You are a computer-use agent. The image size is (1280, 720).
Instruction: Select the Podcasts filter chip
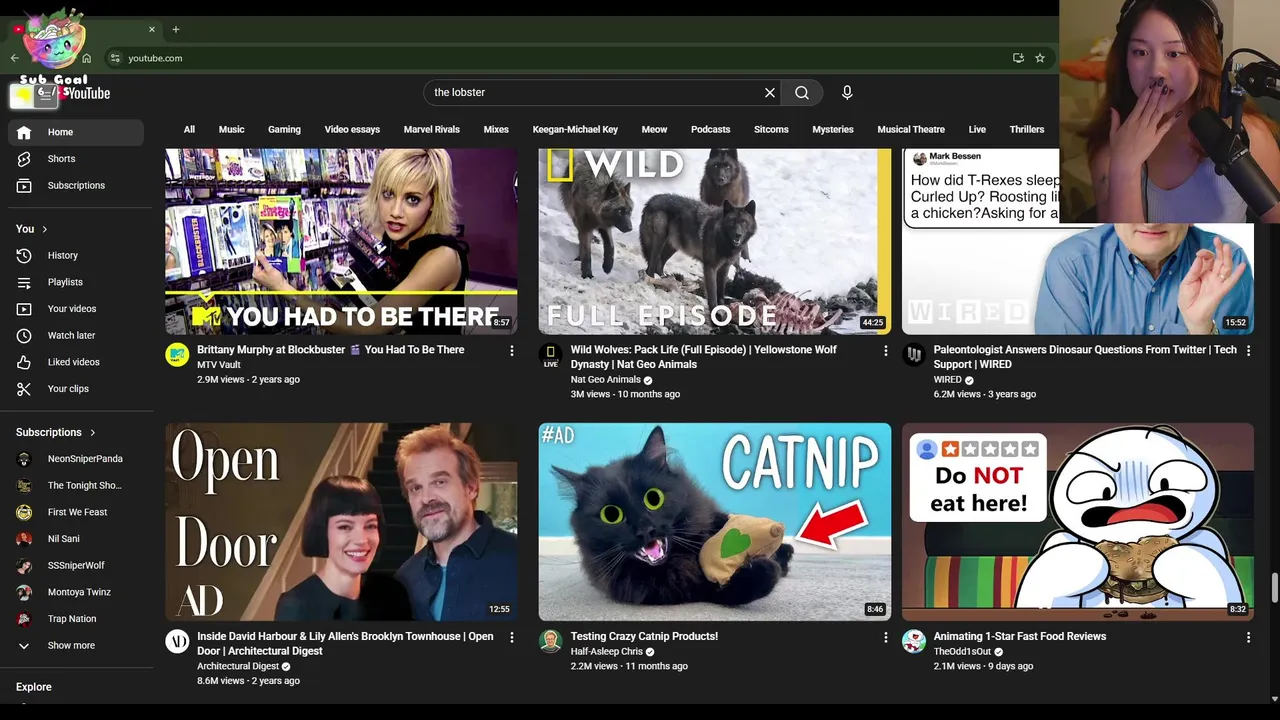(711, 129)
